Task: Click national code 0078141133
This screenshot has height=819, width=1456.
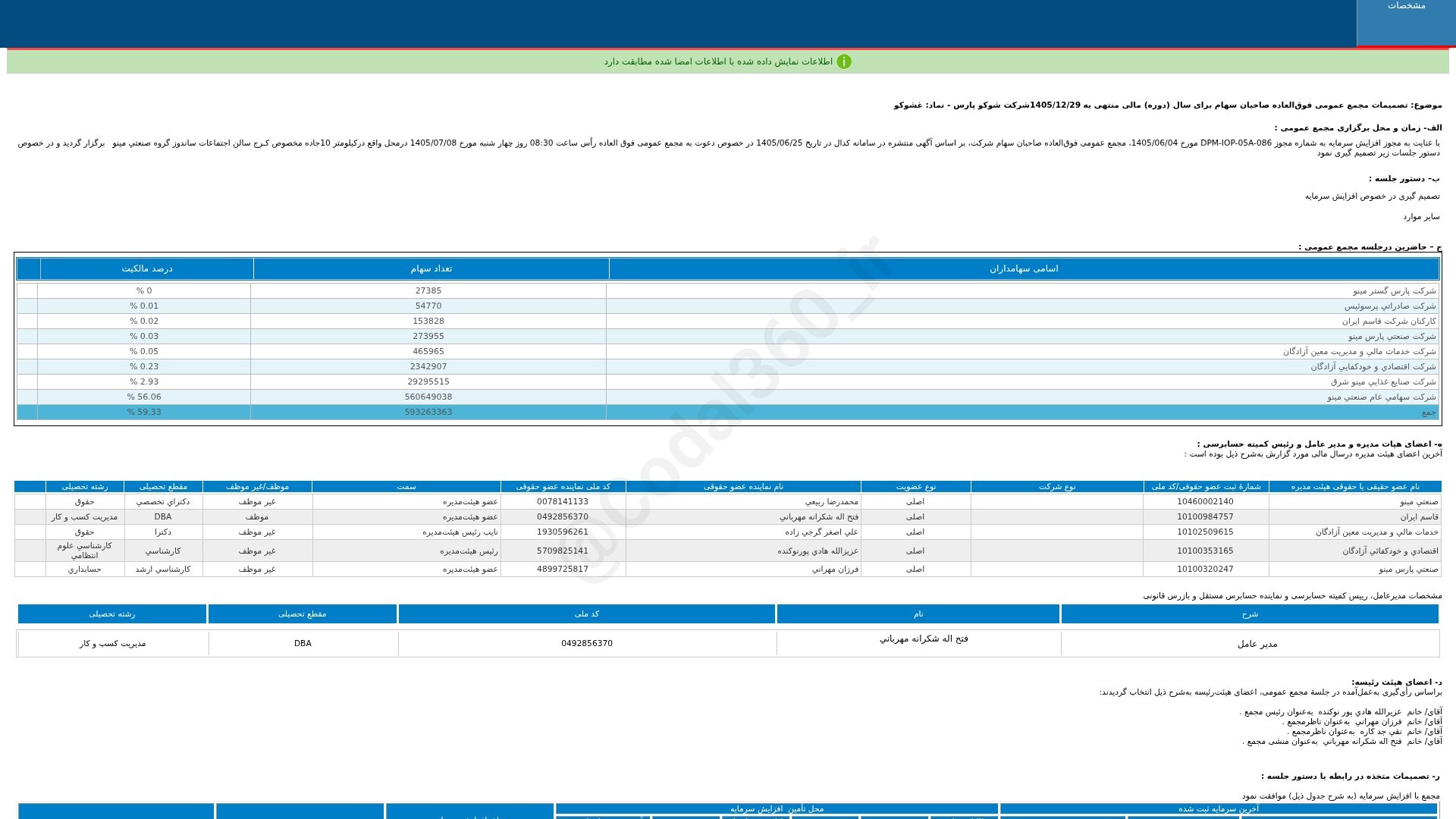Action: [x=563, y=501]
